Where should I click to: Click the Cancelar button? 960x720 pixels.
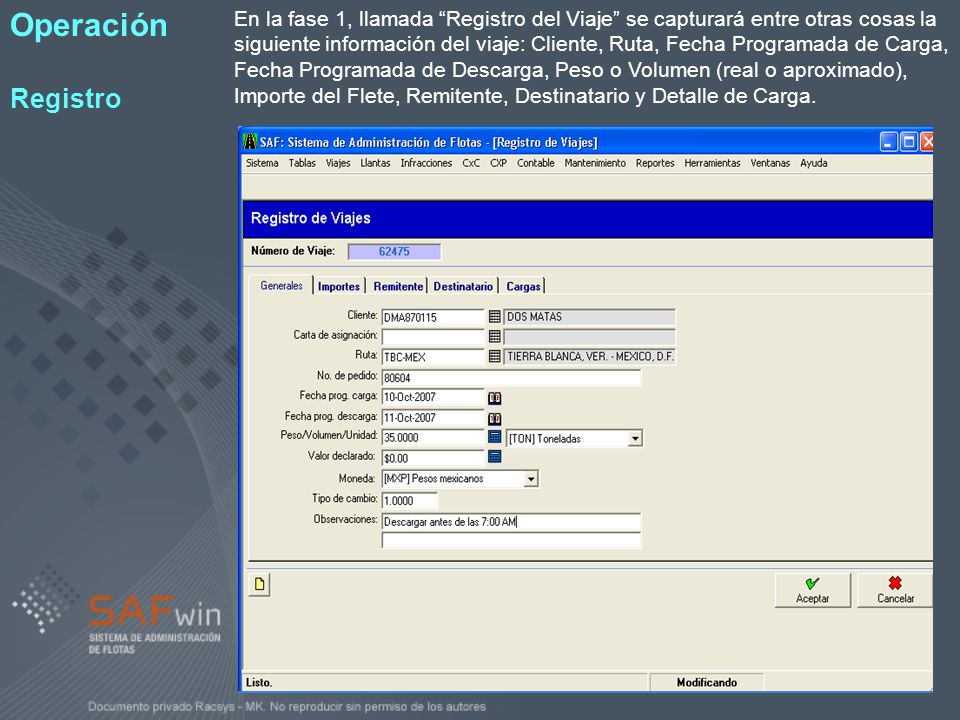(895, 590)
